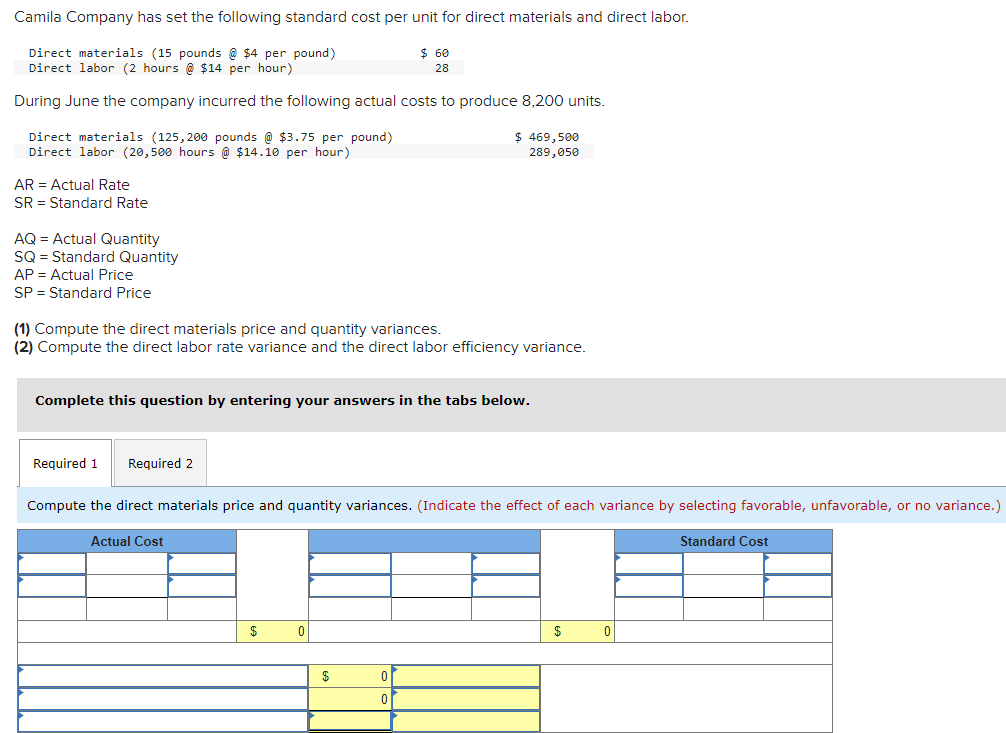Click the actual materials cost "$ 469,500"

click(547, 137)
